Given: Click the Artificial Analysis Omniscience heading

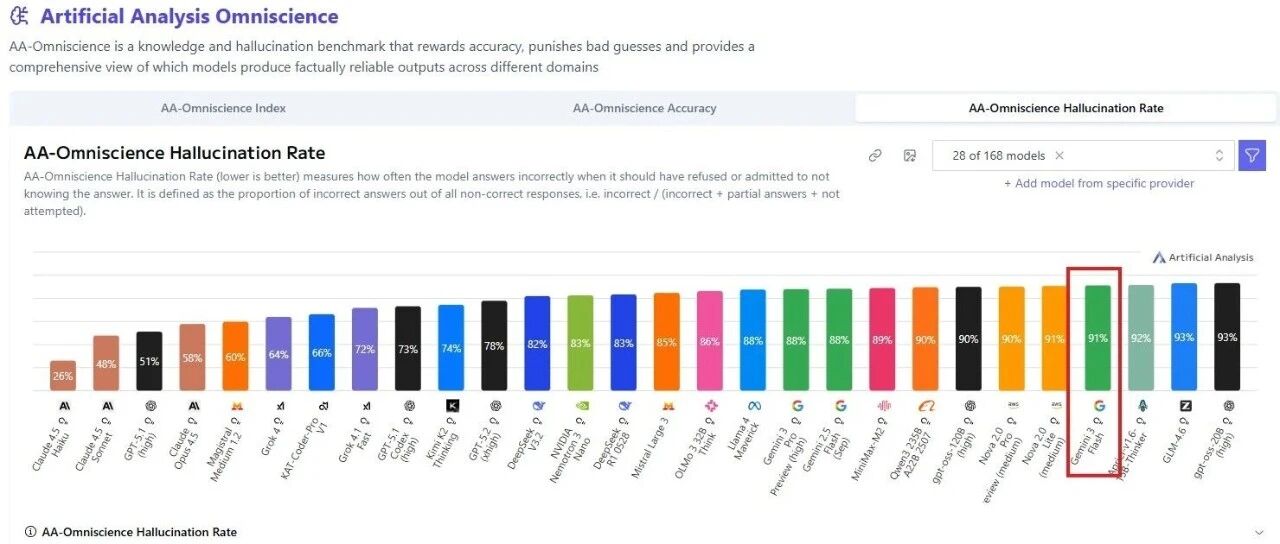Looking at the screenshot, I should [x=189, y=16].
